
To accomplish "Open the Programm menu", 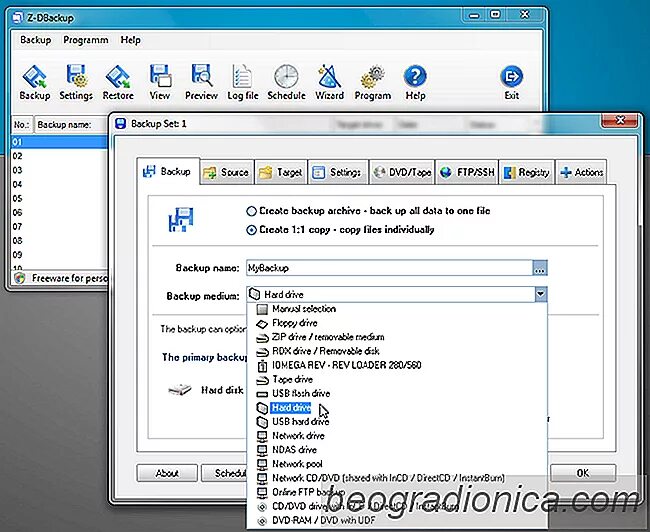I will [x=85, y=40].
